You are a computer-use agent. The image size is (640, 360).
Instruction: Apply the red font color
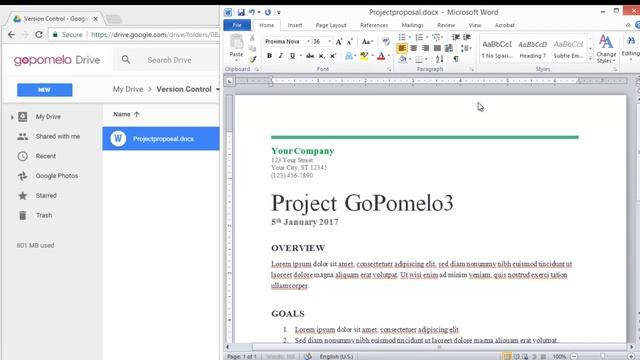coord(381,56)
